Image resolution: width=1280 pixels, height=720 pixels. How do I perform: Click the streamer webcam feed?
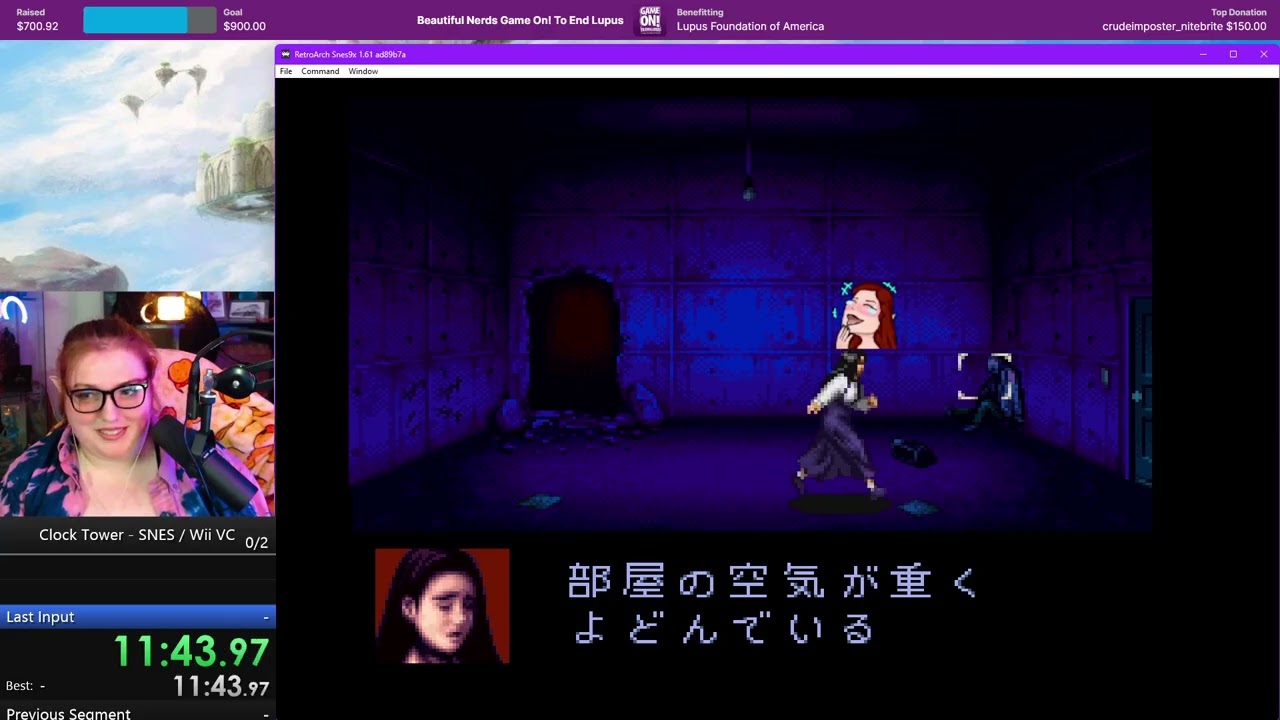pos(137,404)
